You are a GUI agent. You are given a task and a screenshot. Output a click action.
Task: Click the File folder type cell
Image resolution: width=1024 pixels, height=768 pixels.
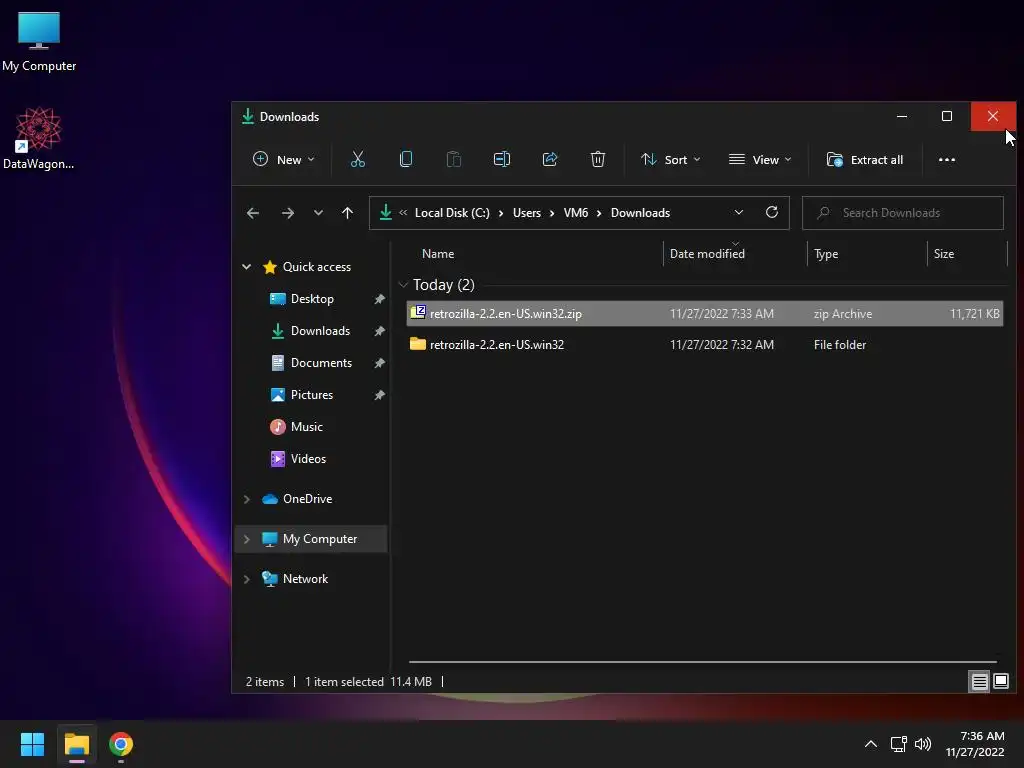pos(840,345)
